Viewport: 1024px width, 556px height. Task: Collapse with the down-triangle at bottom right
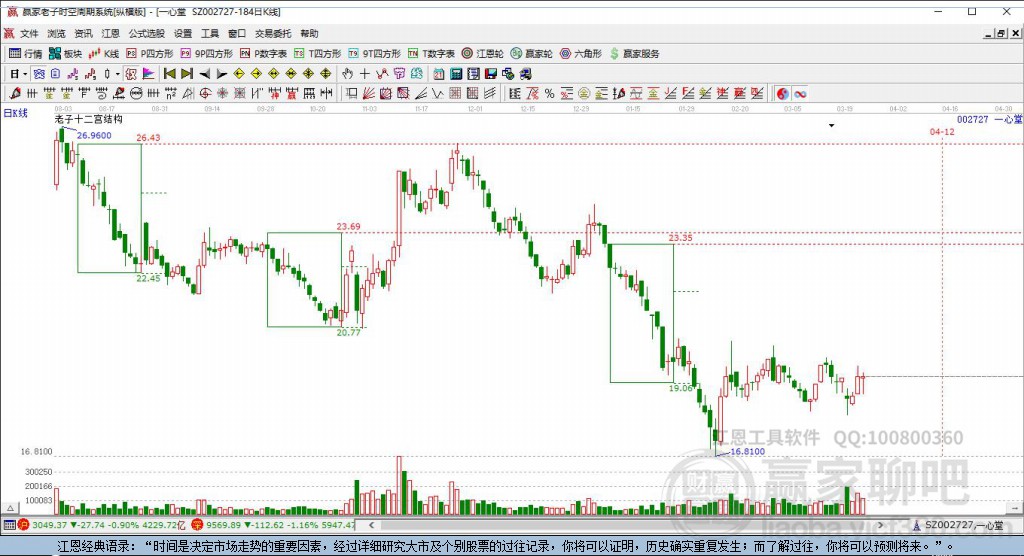click(x=1014, y=508)
